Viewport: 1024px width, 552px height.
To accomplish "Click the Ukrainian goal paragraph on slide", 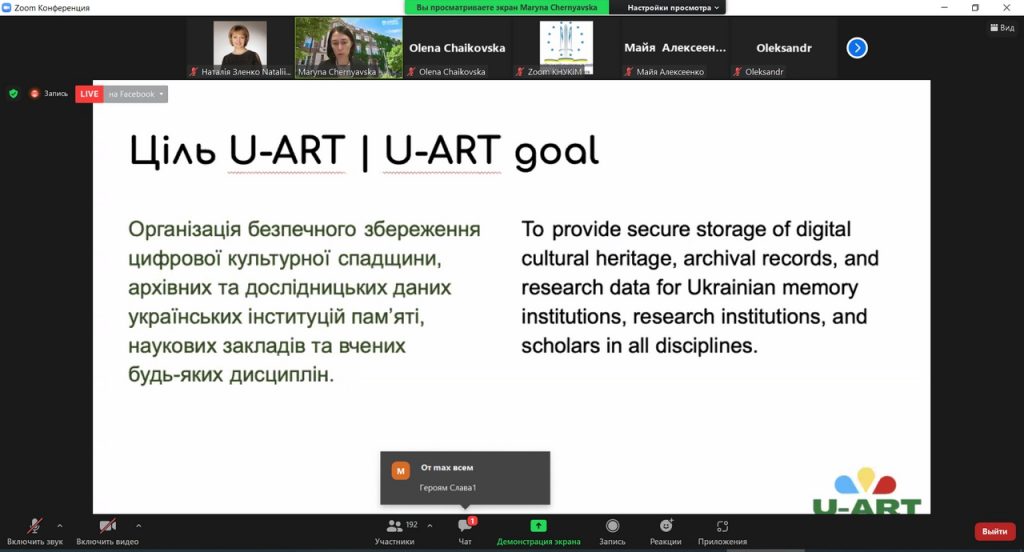I will [x=304, y=302].
